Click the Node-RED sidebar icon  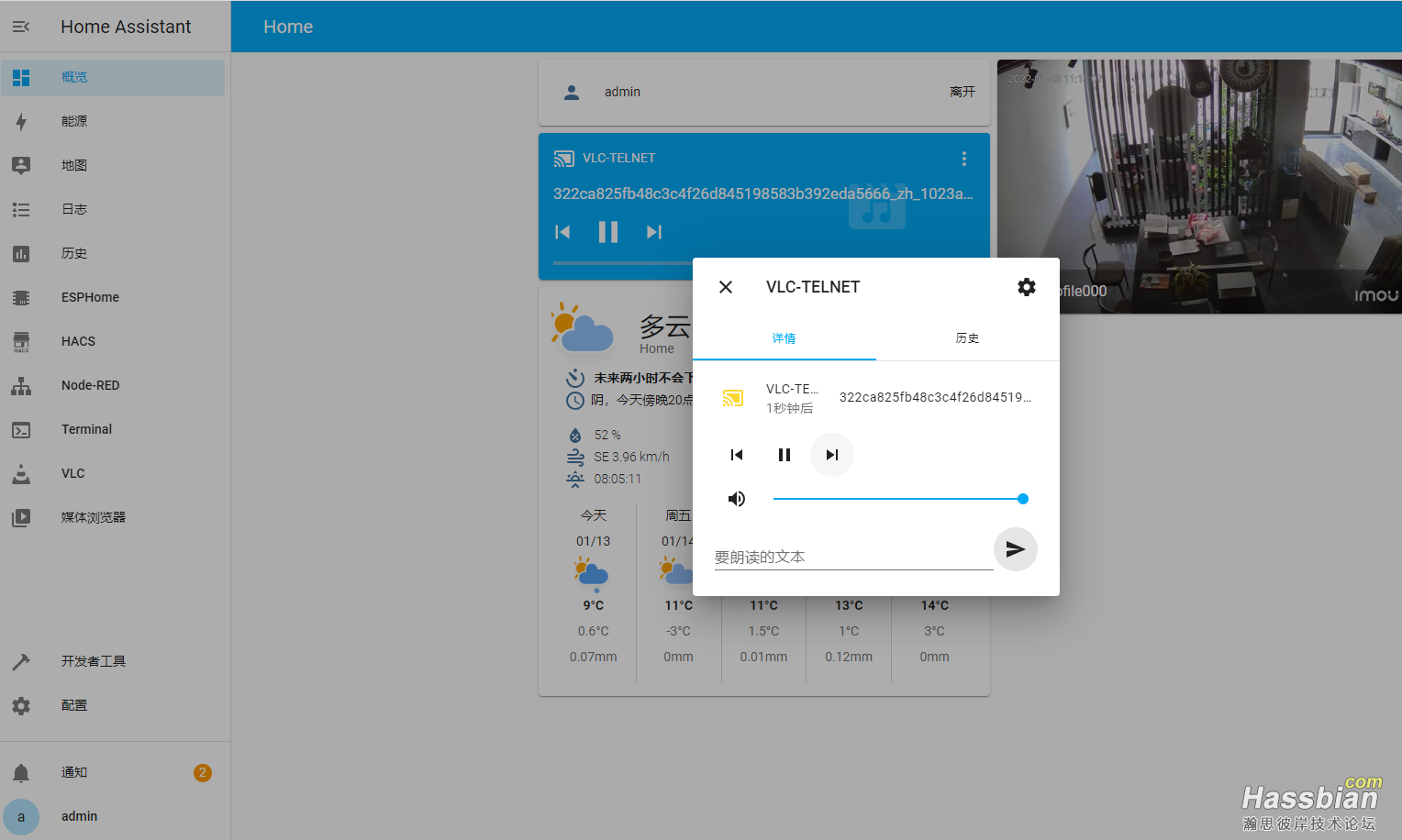coord(21,385)
